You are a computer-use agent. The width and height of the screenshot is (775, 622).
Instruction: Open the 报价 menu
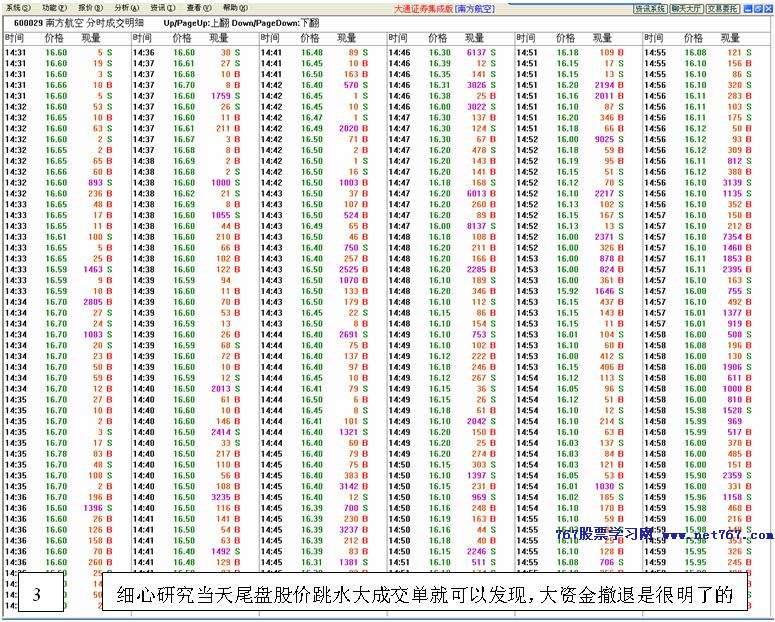[x=88, y=7]
